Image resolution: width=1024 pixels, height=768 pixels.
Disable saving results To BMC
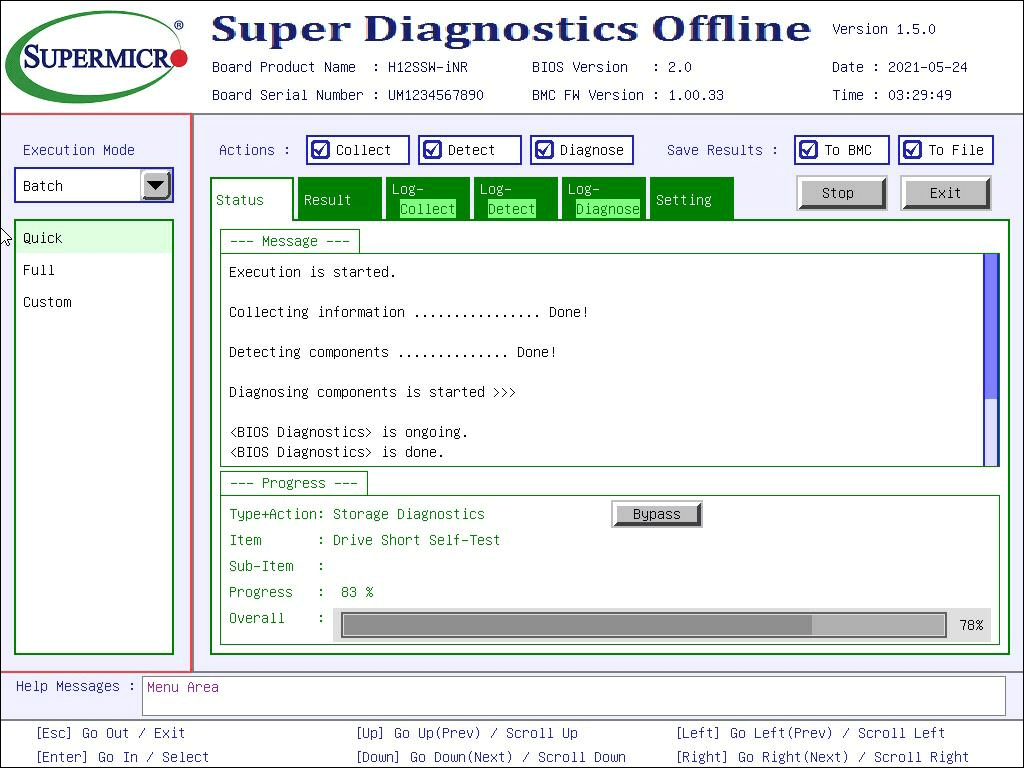809,150
